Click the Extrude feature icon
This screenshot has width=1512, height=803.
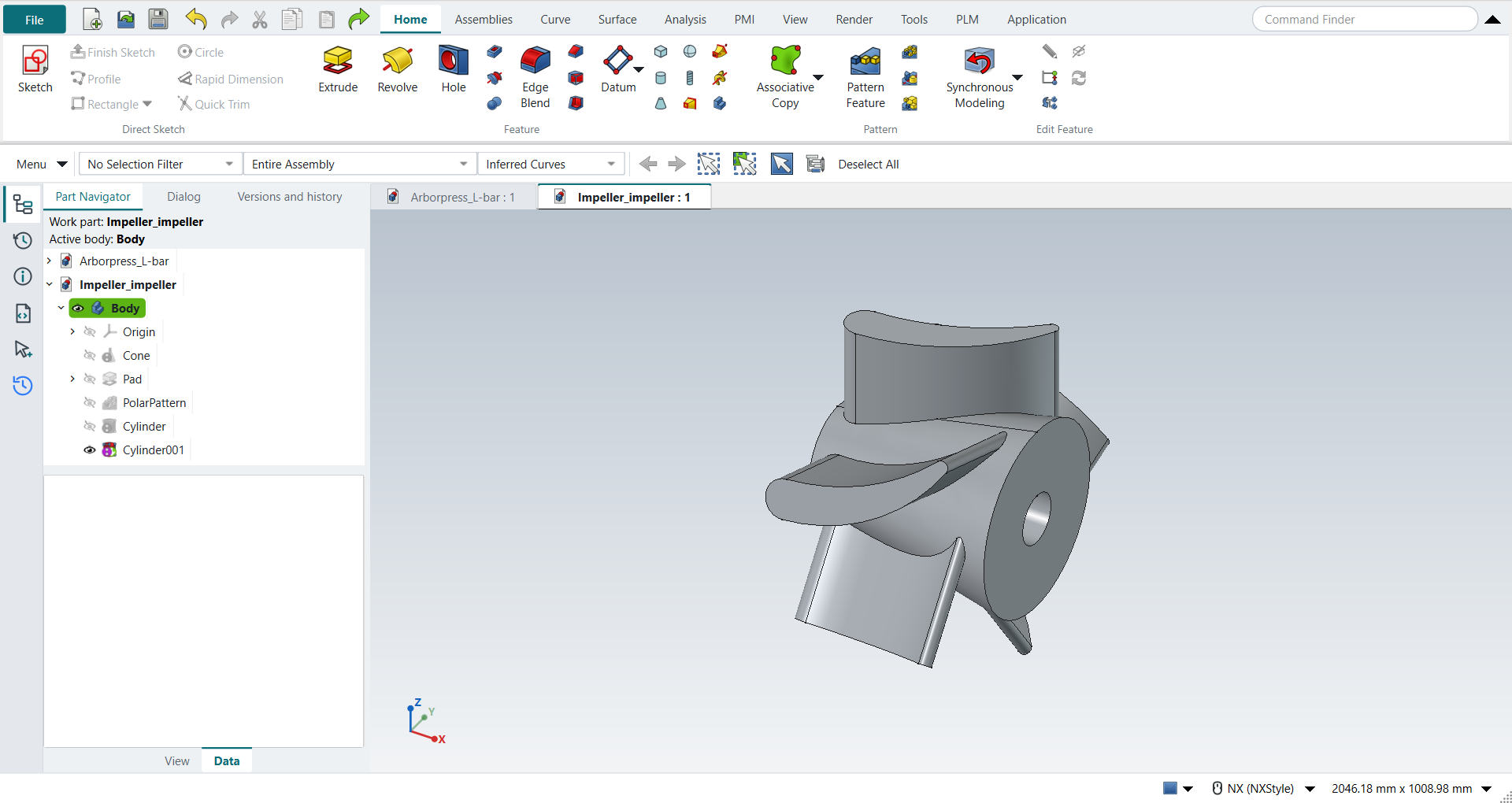pyautogui.click(x=338, y=70)
